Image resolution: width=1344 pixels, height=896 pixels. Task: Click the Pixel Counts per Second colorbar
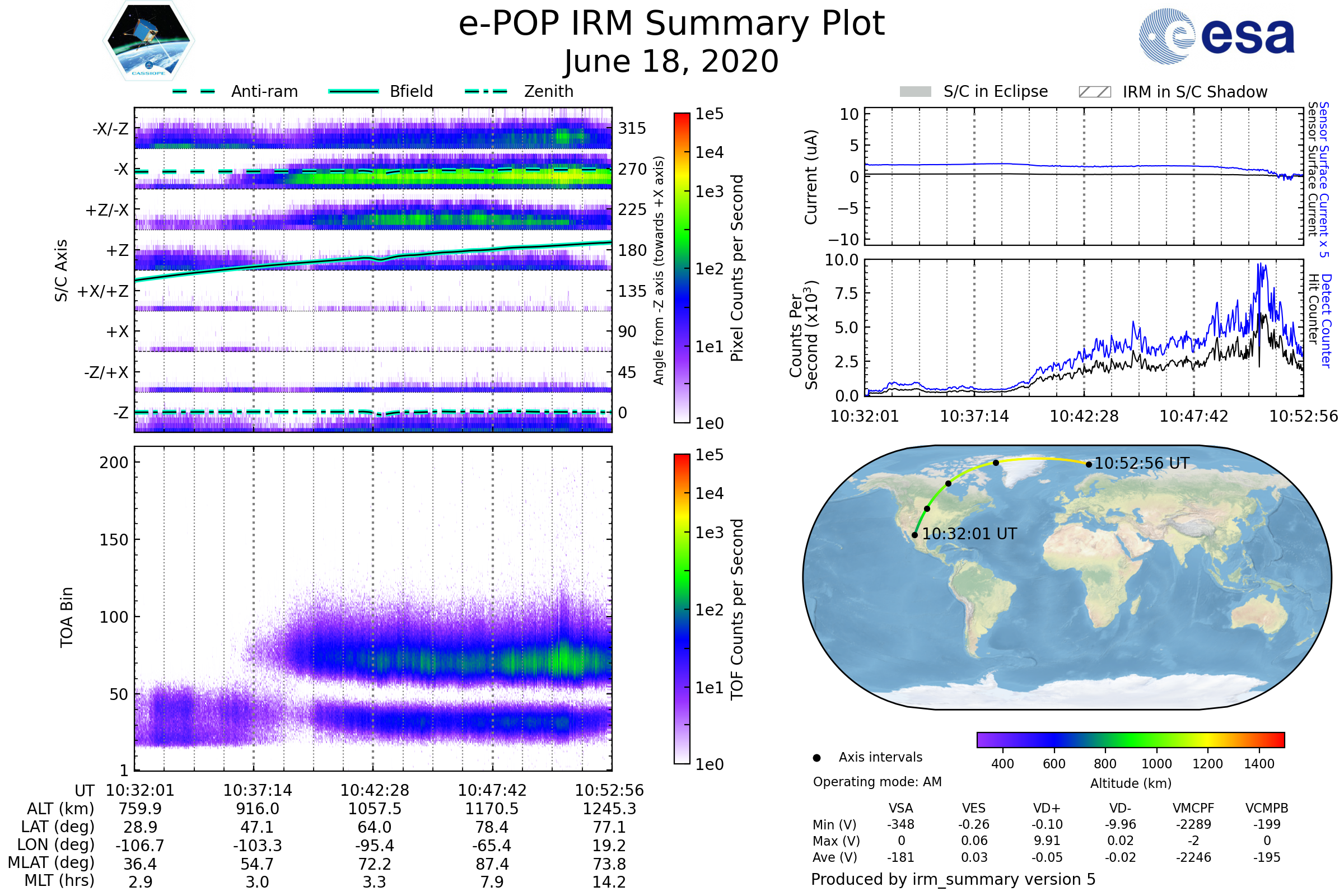(682, 268)
